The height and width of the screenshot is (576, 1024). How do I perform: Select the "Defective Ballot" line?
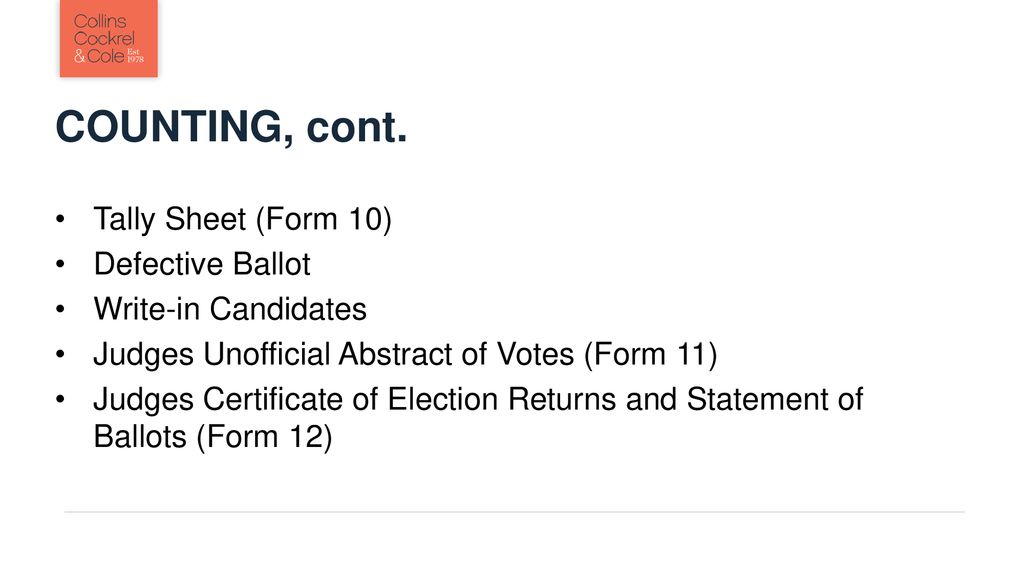[x=202, y=264]
